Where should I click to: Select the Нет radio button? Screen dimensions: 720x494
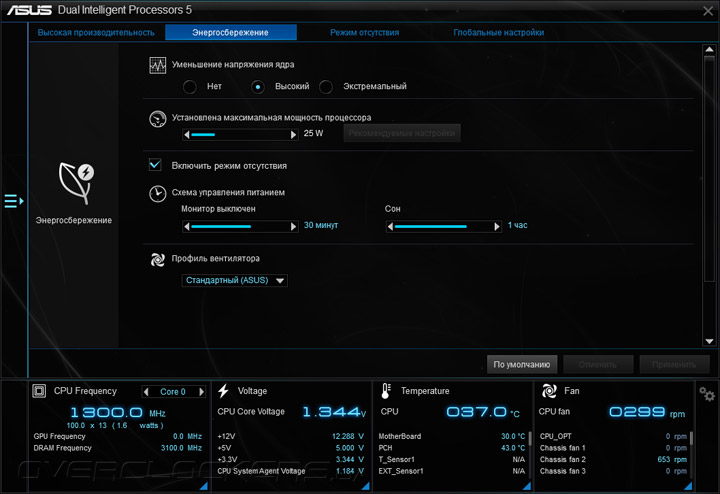(x=190, y=87)
